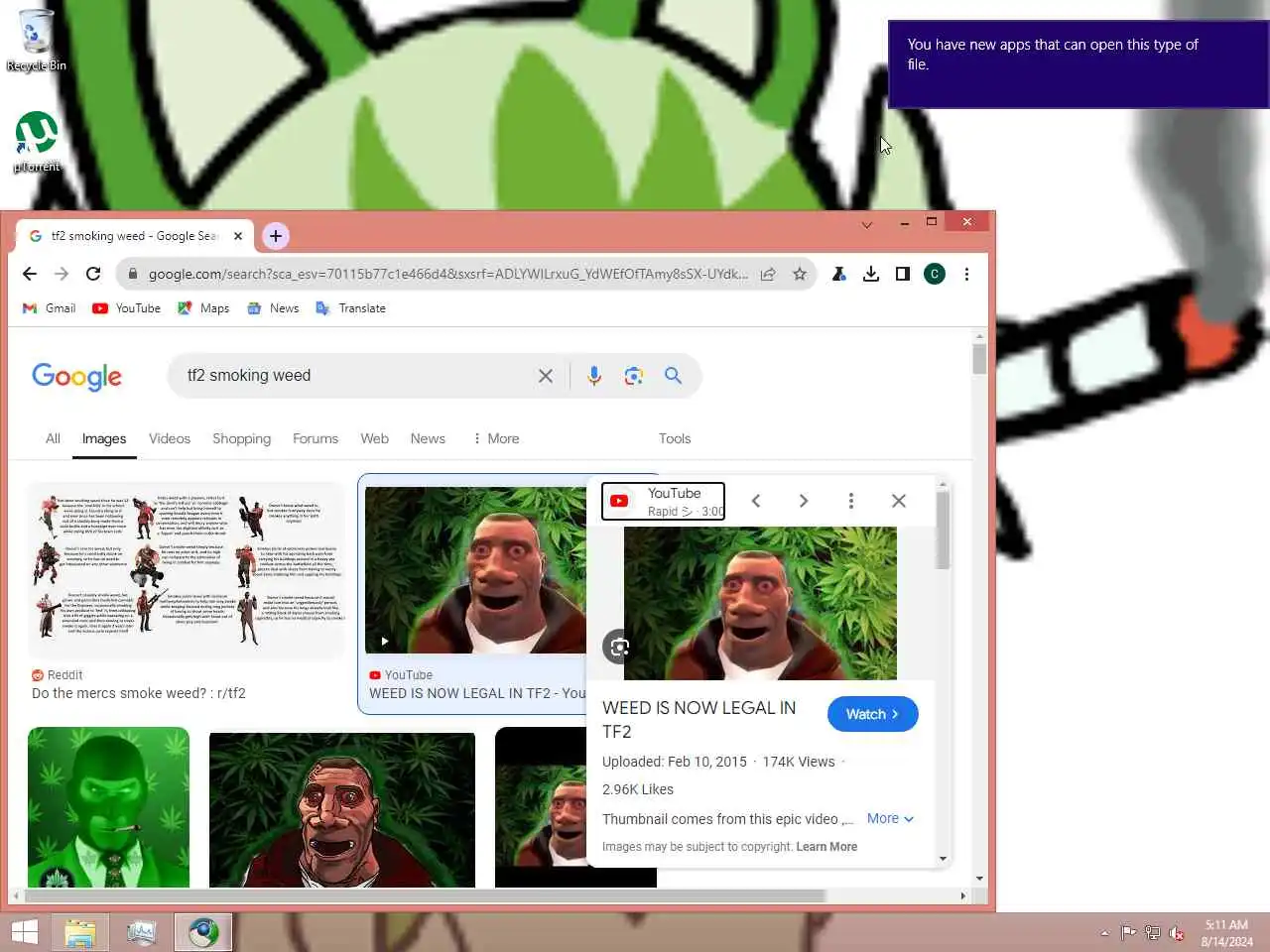Click the Watch button
Image resolution: width=1270 pixels, height=952 pixels.
pos(872,714)
